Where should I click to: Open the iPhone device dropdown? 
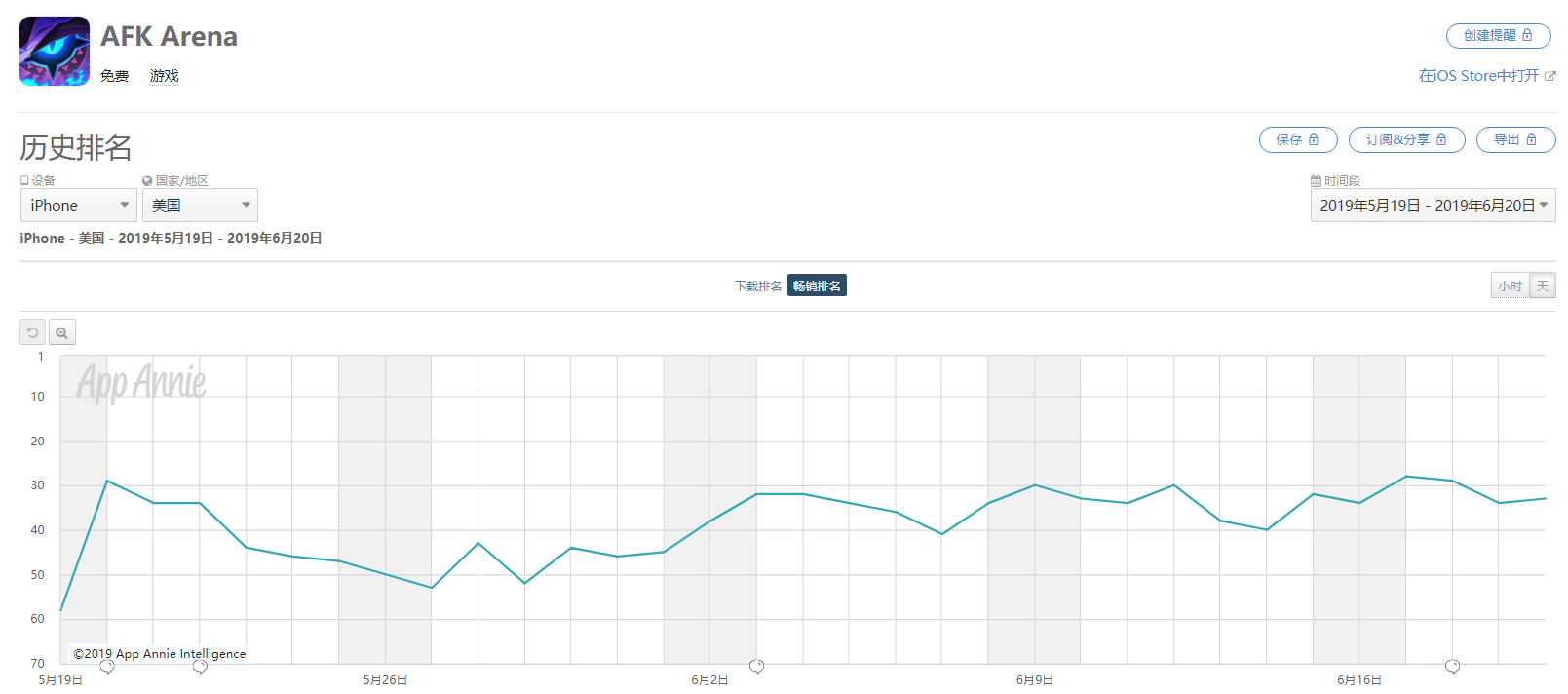pyautogui.click(x=79, y=205)
